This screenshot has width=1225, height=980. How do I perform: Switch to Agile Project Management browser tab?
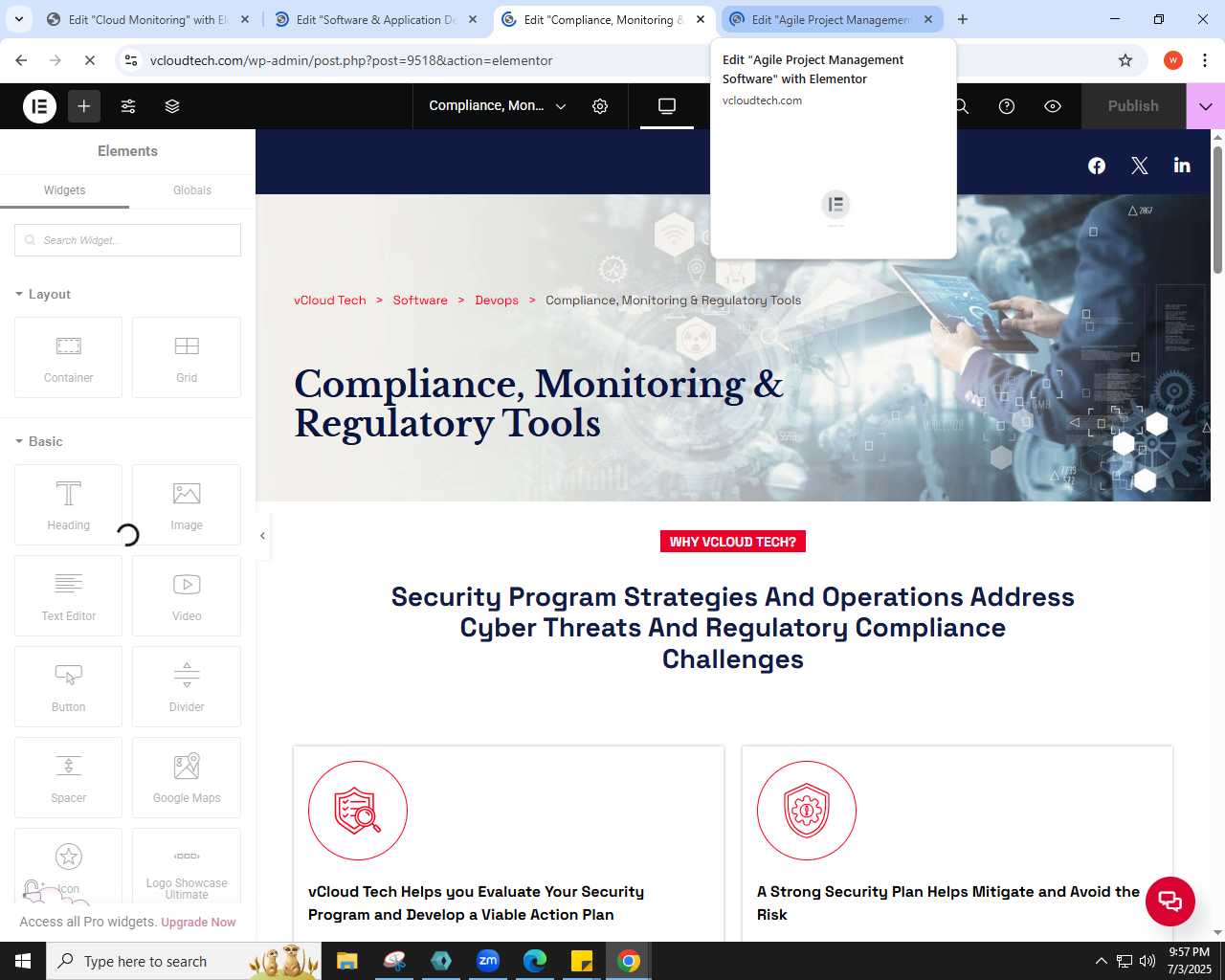pos(831,19)
